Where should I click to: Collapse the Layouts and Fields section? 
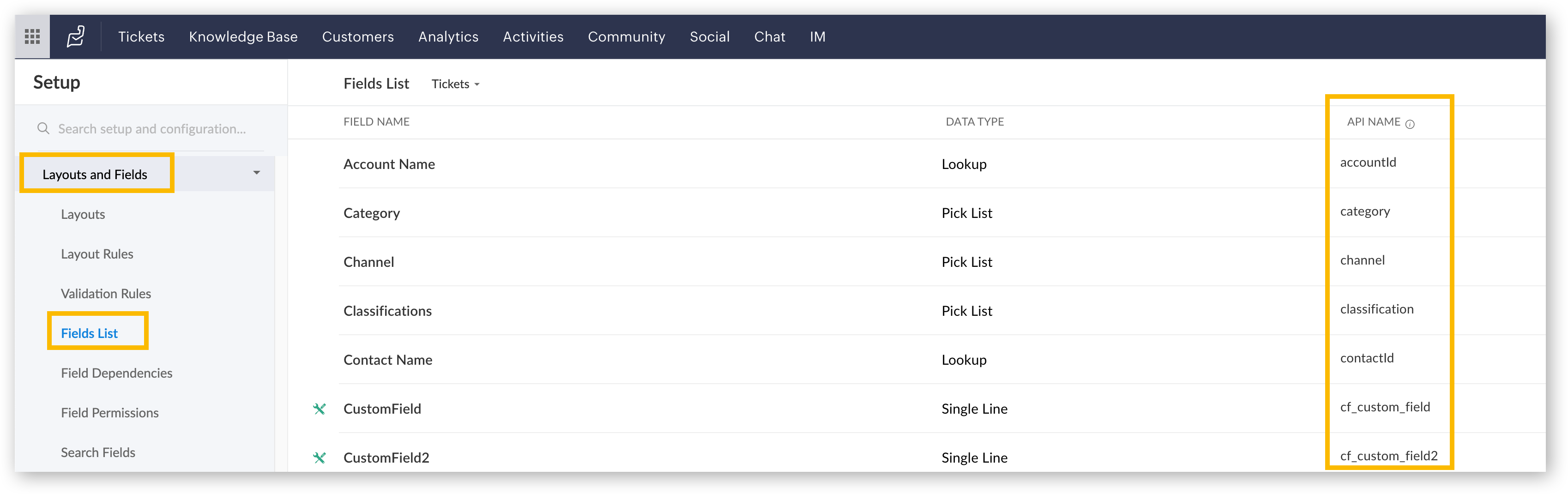point(256,173)
